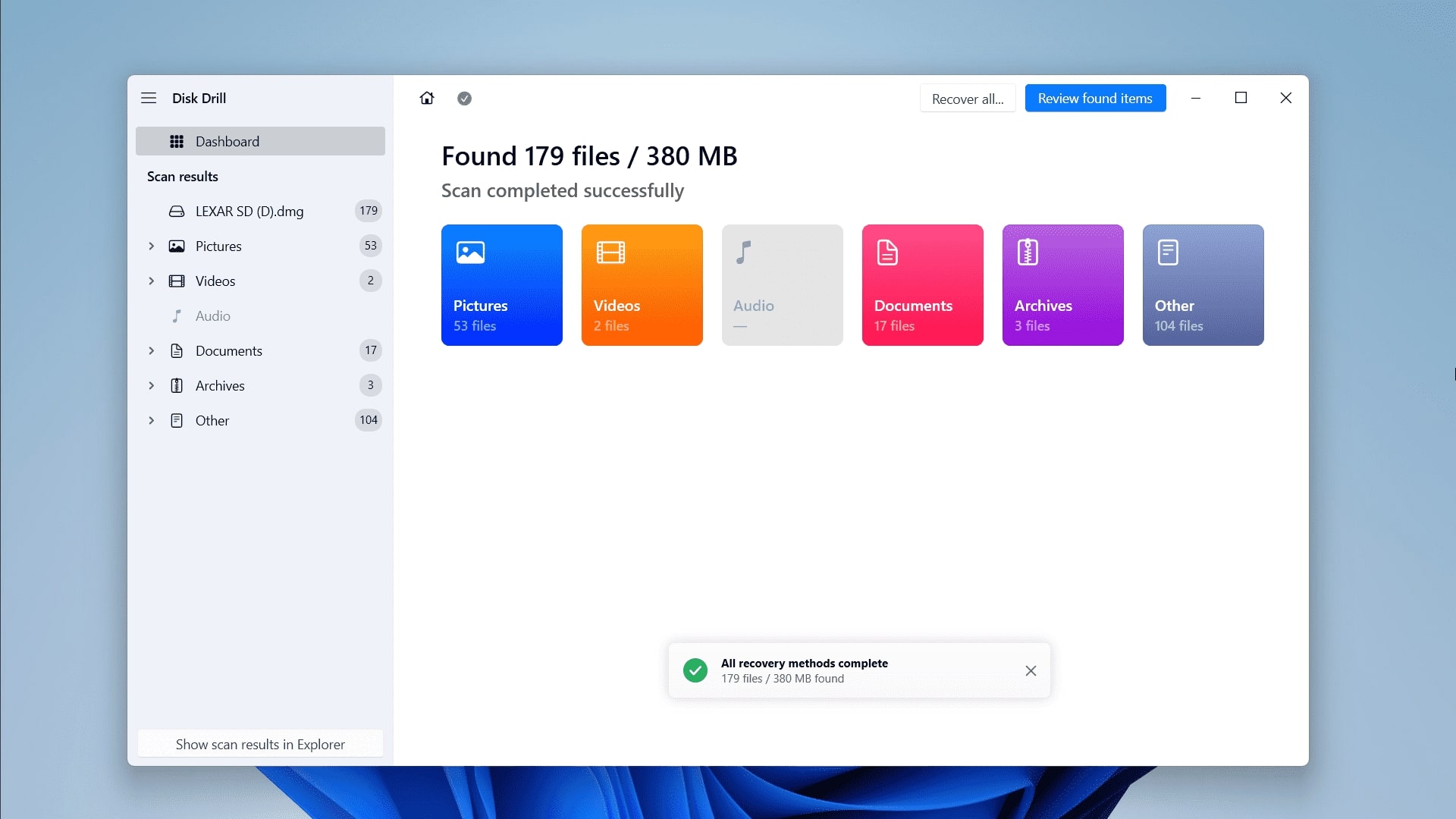Click the Found 179 files / 380 MB heading
The image size is (1456, 819).
click(x=589, y=156)
